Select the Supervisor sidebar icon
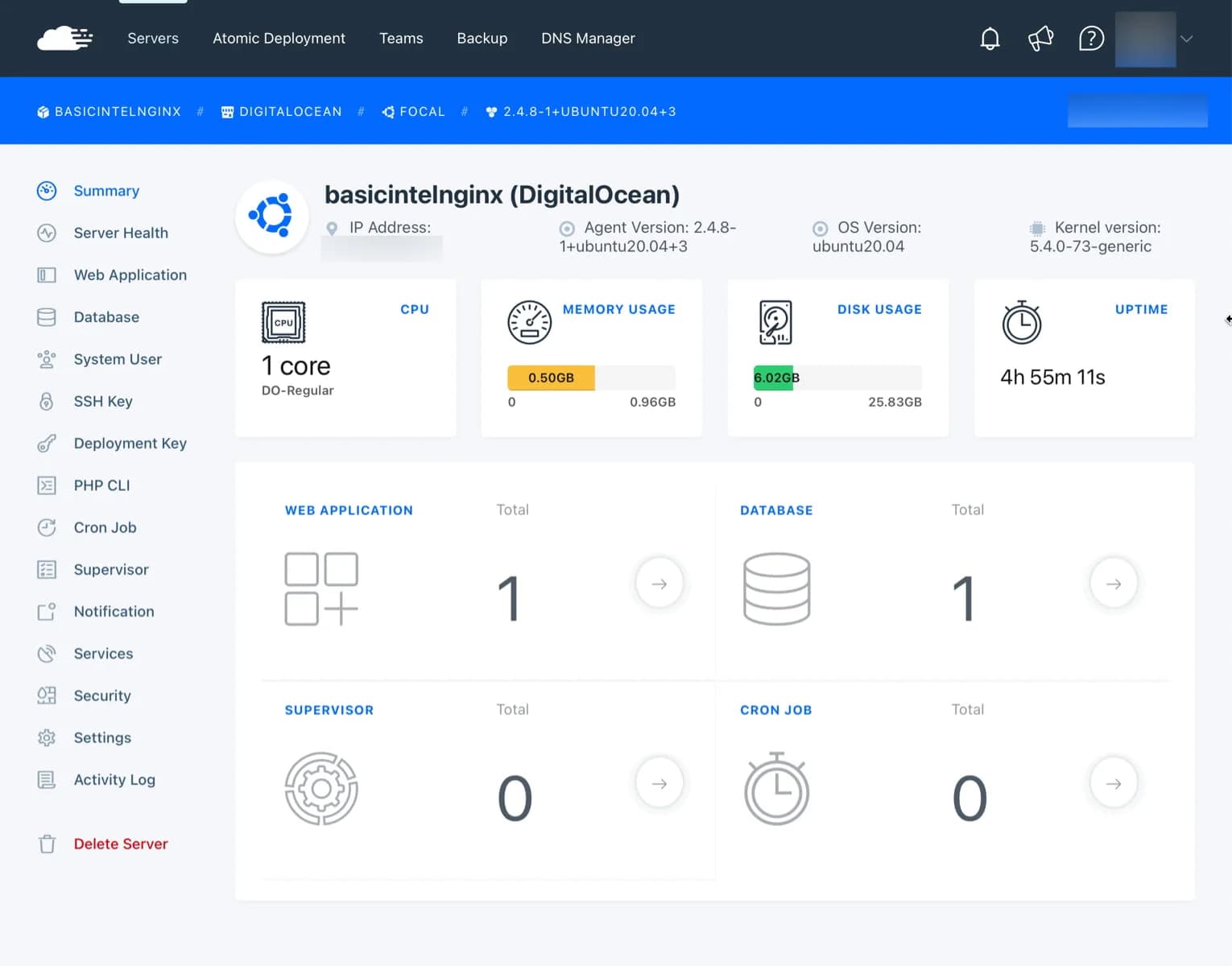This screenshot has width=1232, height=966. click(x=47, y=569)
